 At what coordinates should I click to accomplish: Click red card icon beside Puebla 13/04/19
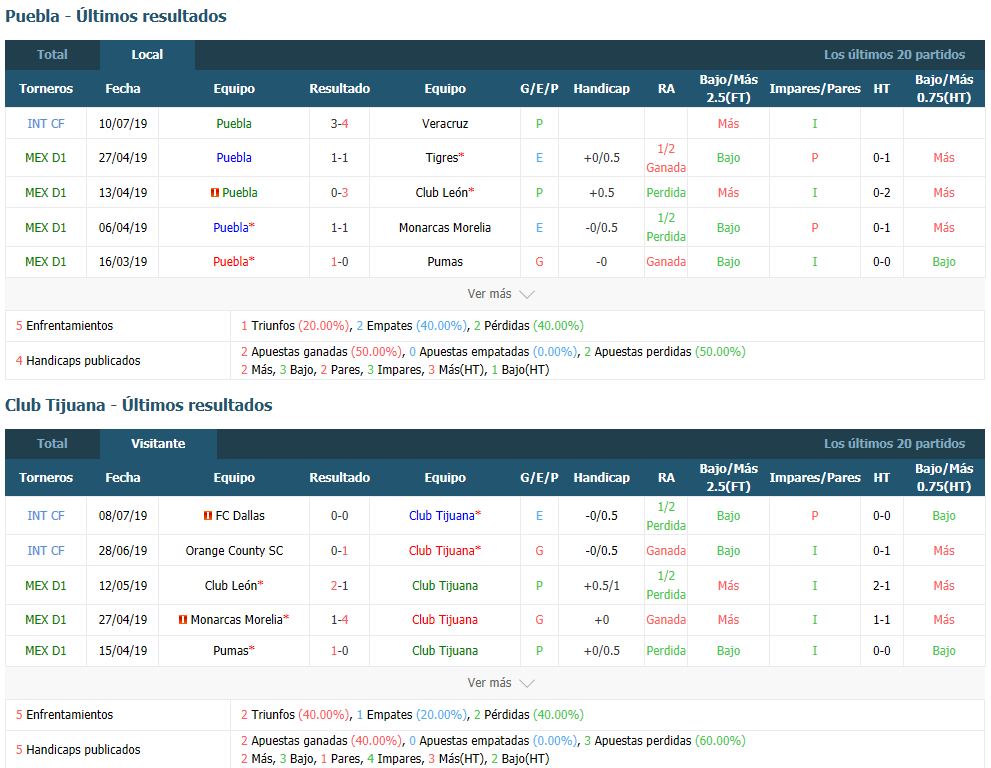pyautogui.click(x=214, y=193)
